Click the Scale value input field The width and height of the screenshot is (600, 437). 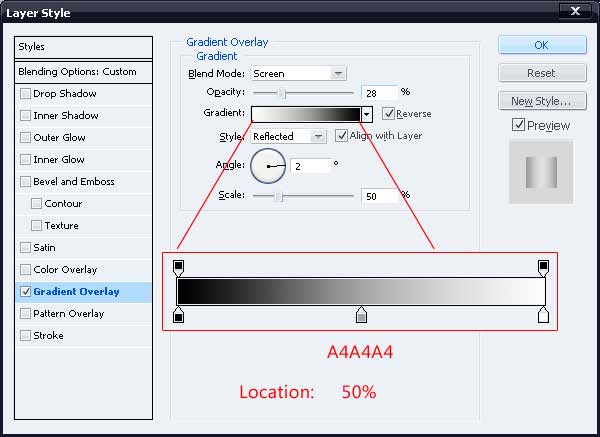[380, 196]
